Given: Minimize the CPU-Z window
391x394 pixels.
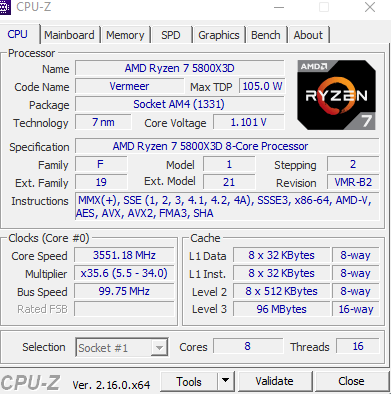Looking at the screenshot, I should 279,7.
